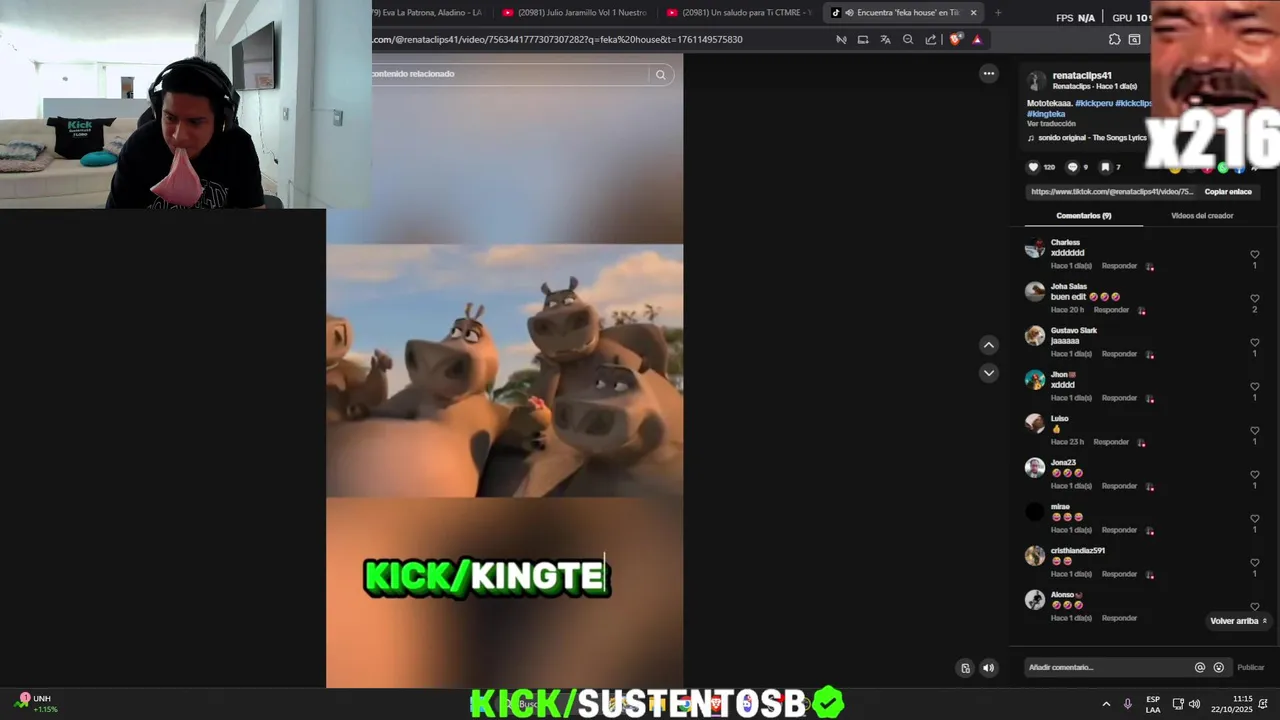The image size is (1280, 720).
Task: Like Joha Salas's comment
Action: click(1255, 299)
